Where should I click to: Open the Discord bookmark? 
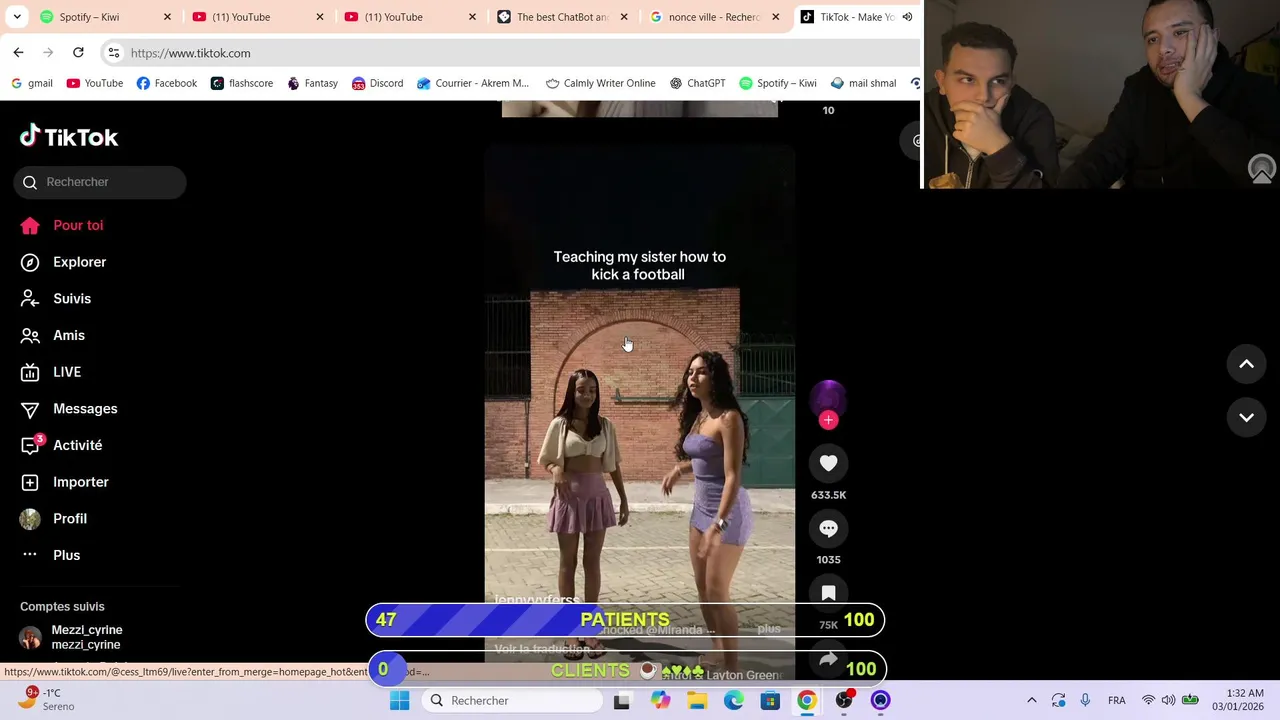[x=377, y=83]
